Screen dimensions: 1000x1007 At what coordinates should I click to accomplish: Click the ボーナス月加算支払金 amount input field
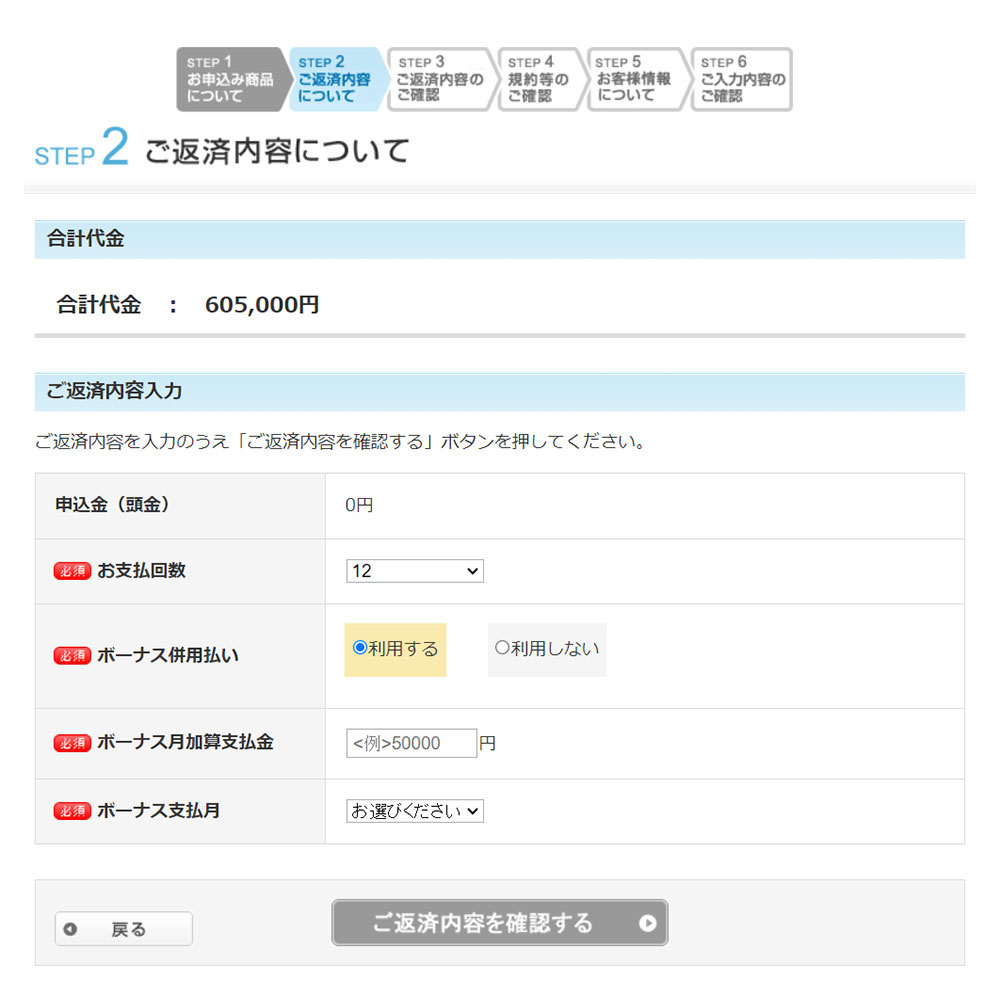[x=411, y=743]
